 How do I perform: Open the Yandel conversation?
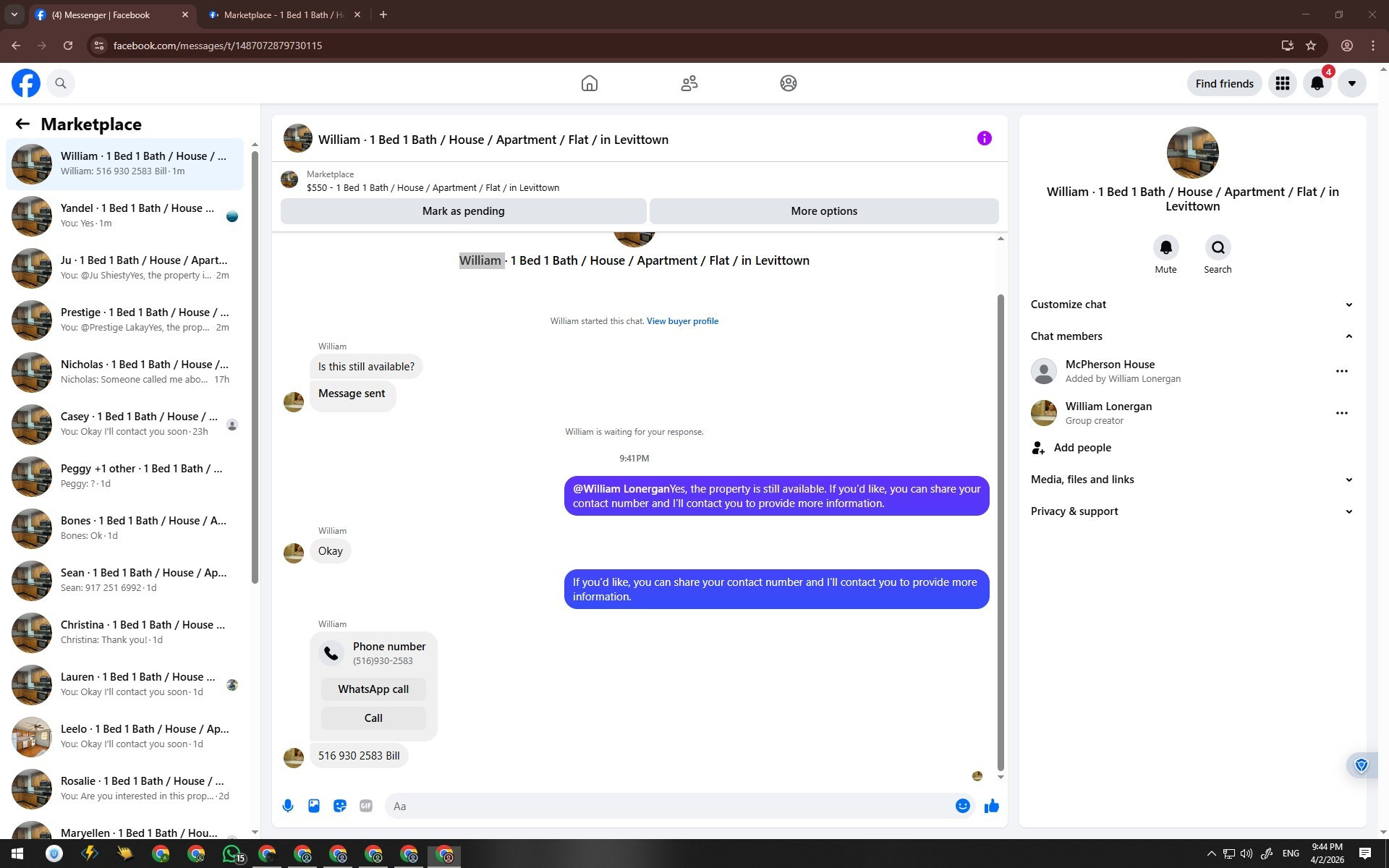(125, 216)
